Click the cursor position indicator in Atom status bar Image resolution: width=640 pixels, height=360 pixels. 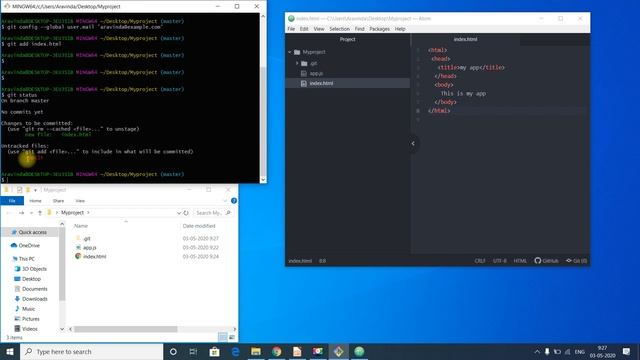click(x=322, y=261)
